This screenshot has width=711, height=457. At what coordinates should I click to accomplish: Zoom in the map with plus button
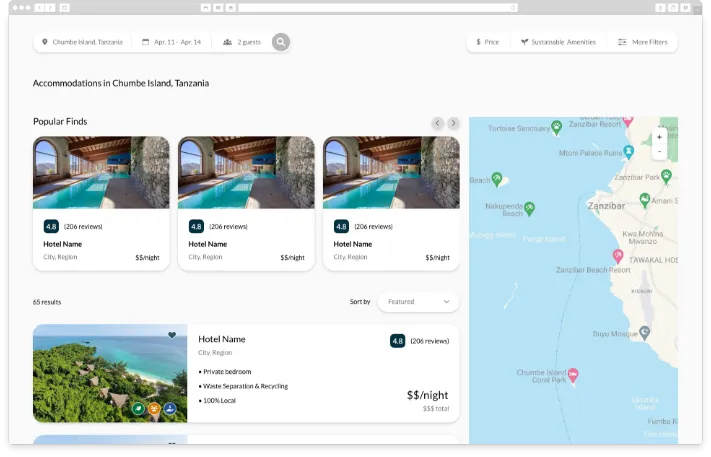[x=659, y=137]
